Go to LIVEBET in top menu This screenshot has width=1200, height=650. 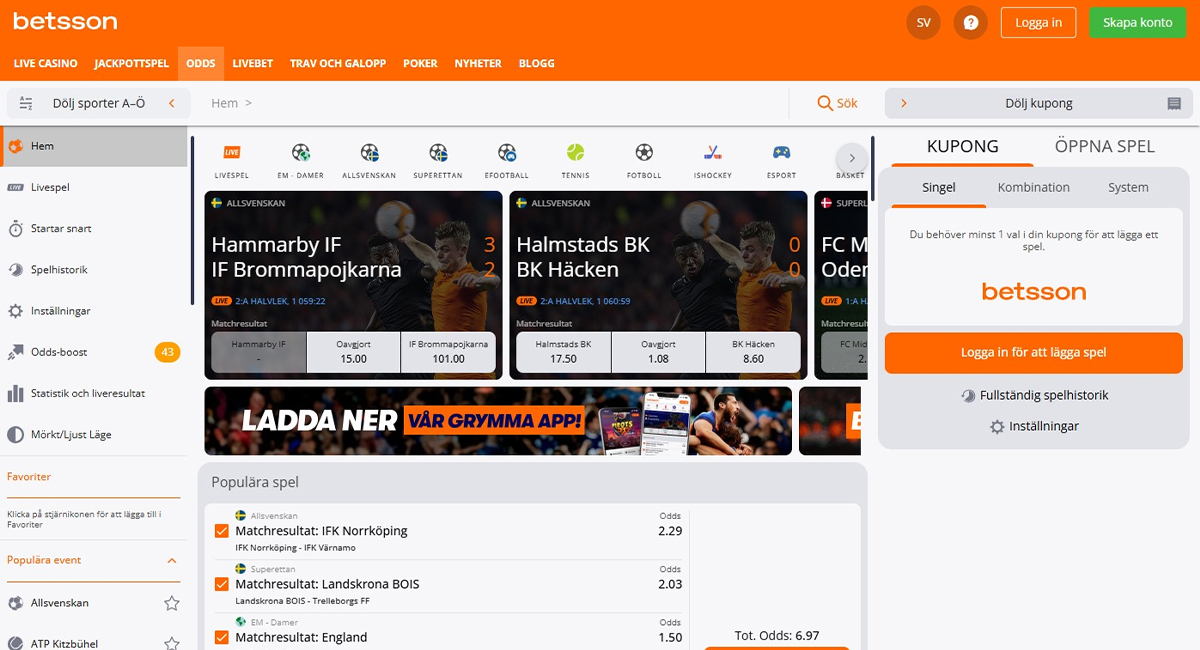[253, 63]
